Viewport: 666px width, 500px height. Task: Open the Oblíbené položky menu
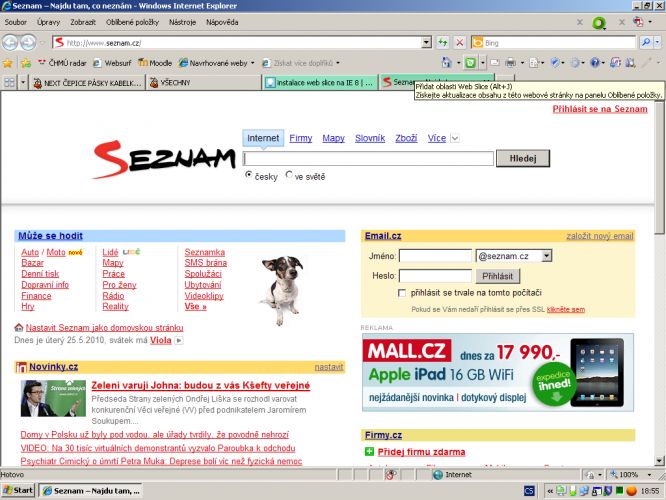133,22
